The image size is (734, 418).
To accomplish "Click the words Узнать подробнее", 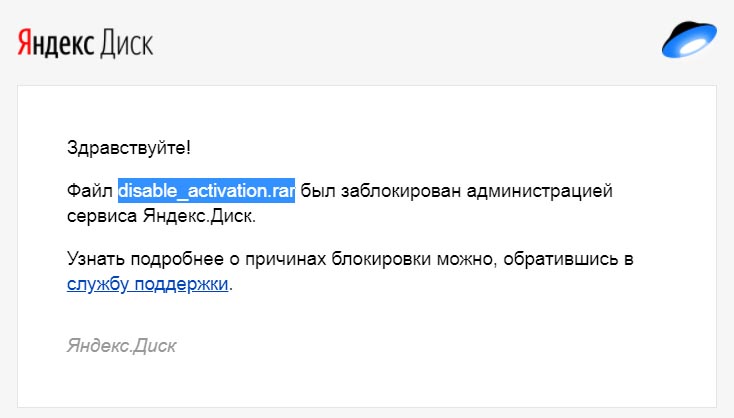I will (145, 260).
